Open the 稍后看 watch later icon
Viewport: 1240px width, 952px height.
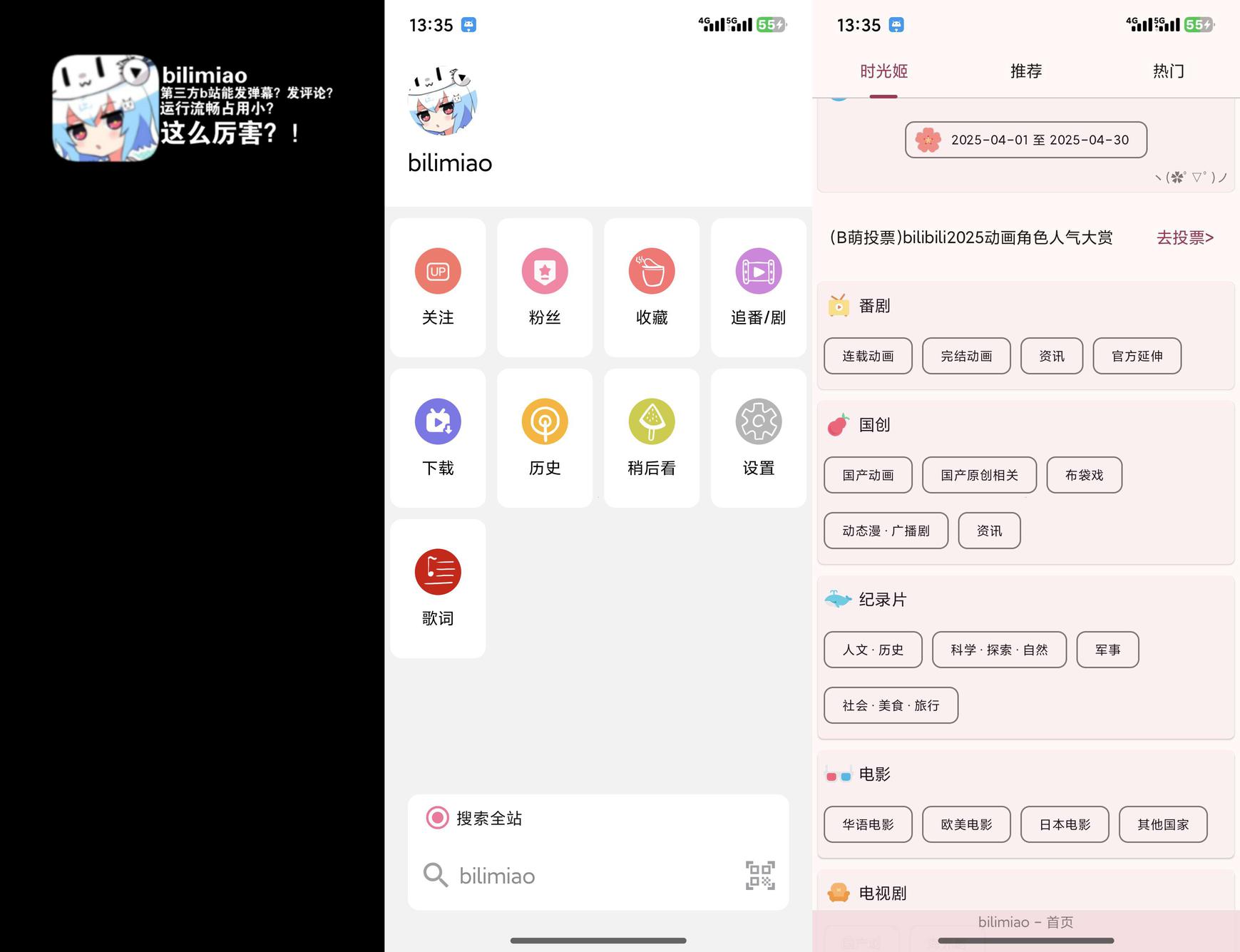(x=652, y=422)
